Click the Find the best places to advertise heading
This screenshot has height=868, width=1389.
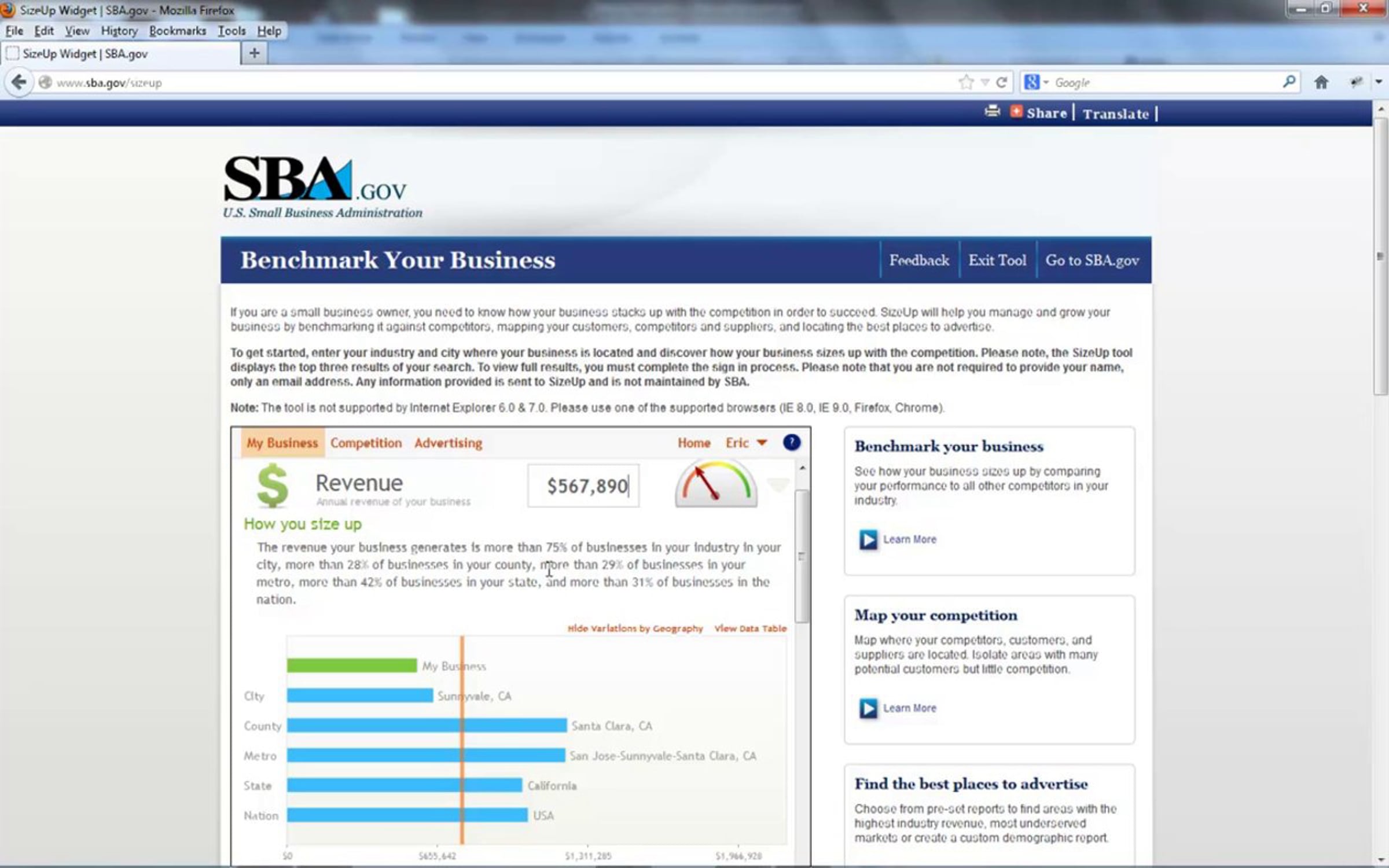point(971,784)
